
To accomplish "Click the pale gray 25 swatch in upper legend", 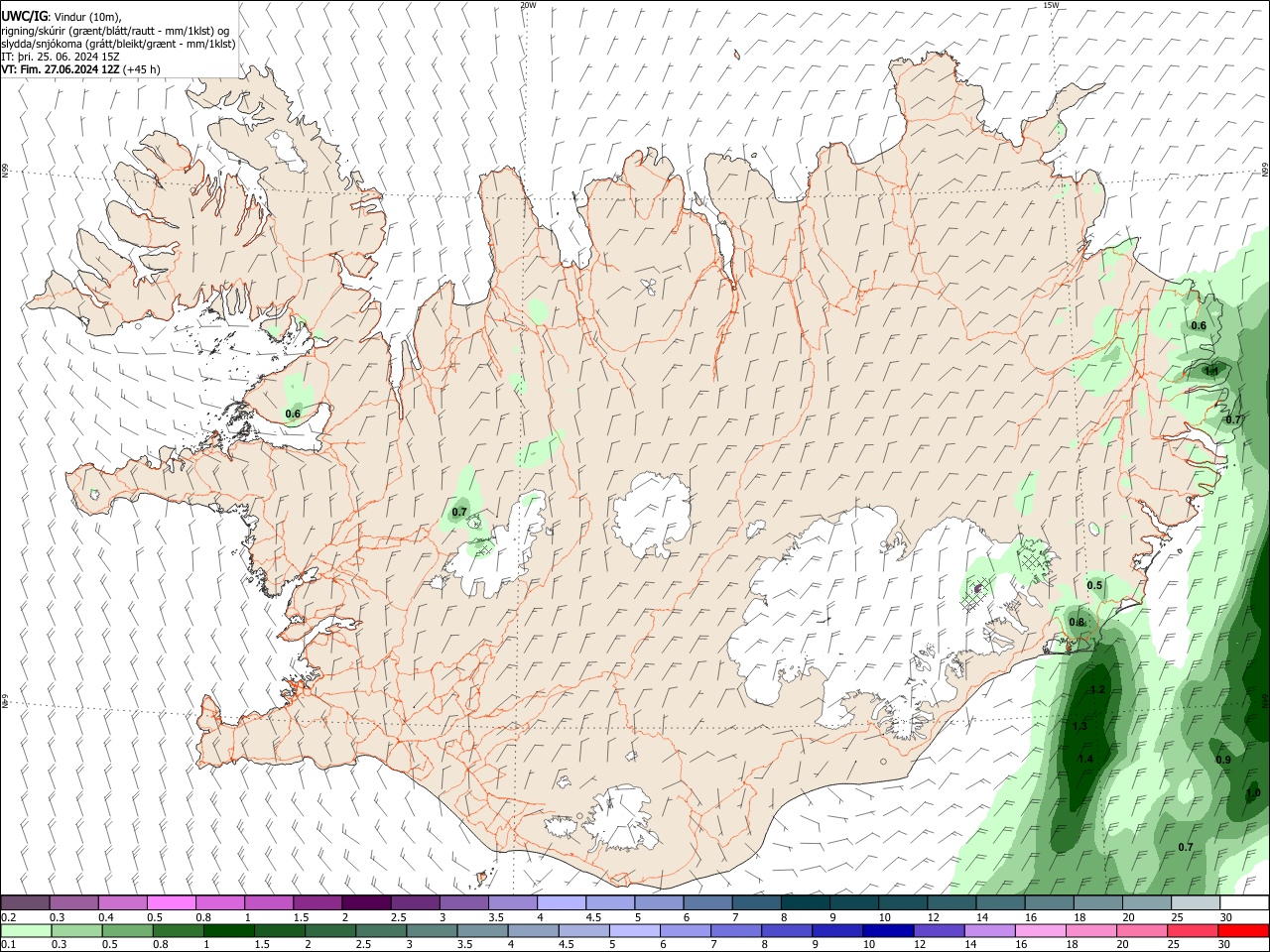I will (x=1196, y=902).
